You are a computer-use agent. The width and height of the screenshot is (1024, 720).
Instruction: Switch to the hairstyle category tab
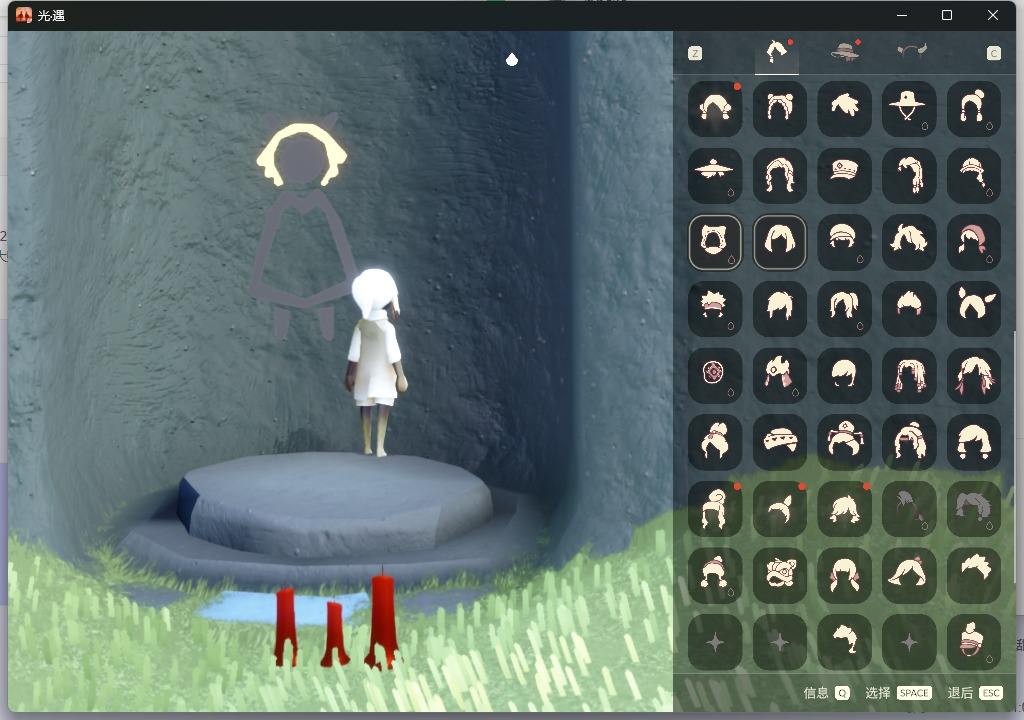click(776, 52)
